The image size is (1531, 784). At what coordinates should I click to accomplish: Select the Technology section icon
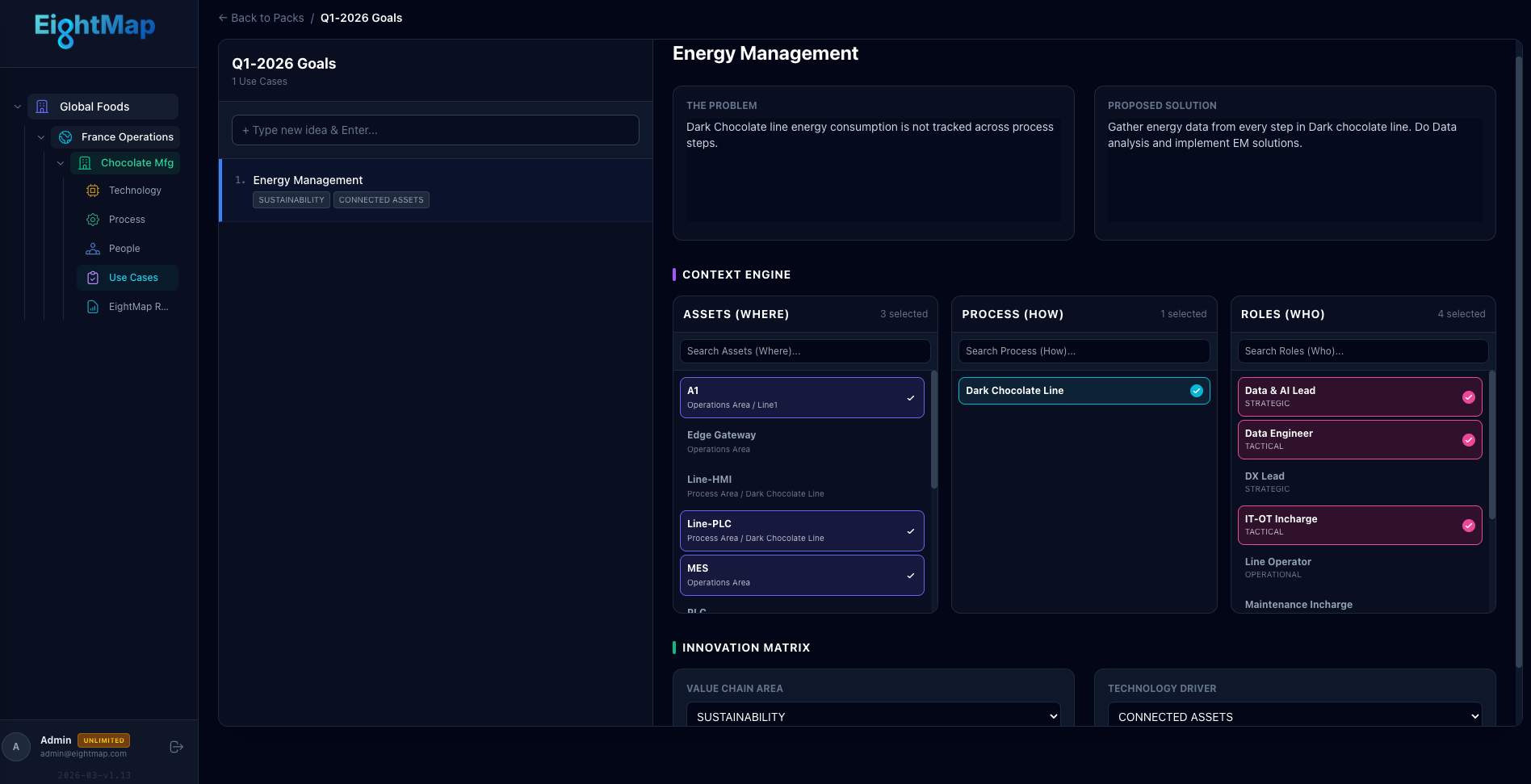pos(93,190)
